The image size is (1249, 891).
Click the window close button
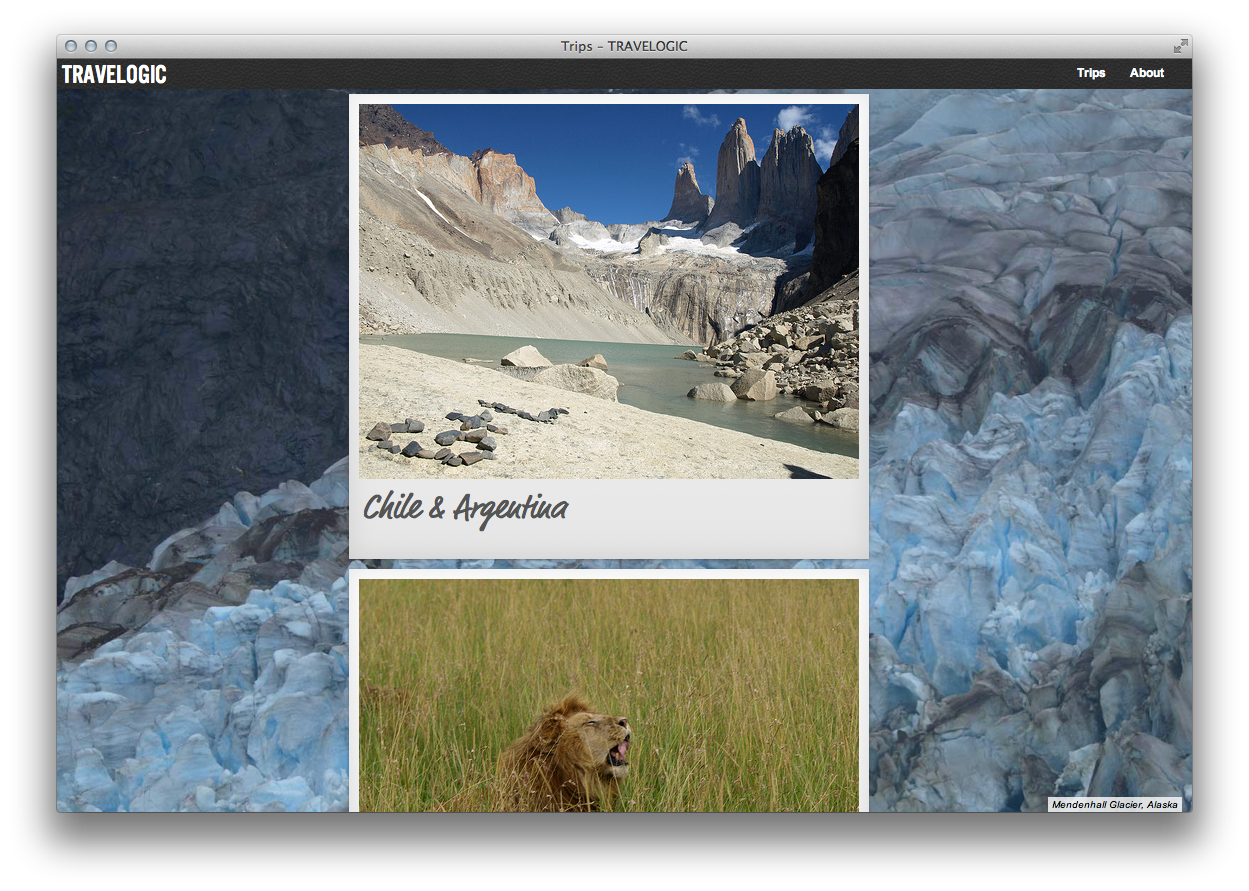[x=71, y=46]
